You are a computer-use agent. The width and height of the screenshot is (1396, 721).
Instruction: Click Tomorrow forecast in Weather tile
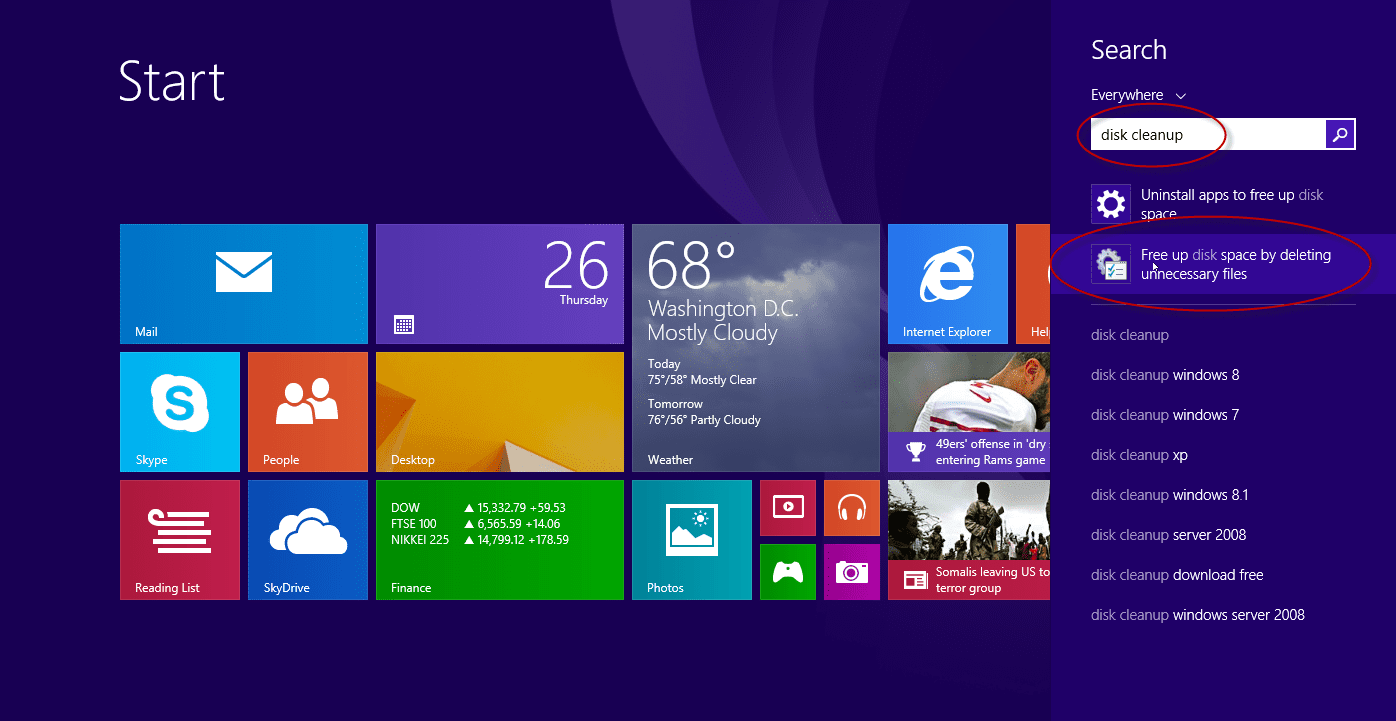click(704, 412)
